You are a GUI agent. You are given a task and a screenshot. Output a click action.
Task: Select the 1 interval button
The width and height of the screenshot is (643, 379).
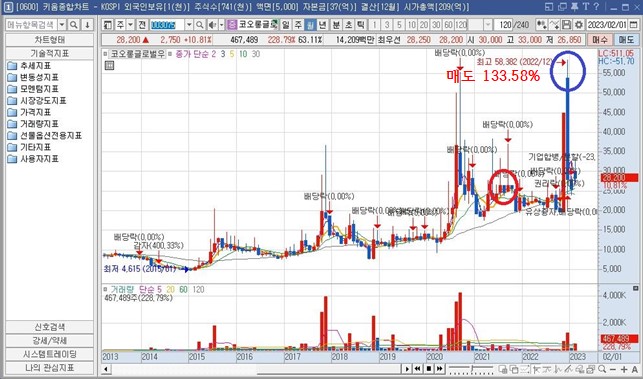click(x=374, y=25)
